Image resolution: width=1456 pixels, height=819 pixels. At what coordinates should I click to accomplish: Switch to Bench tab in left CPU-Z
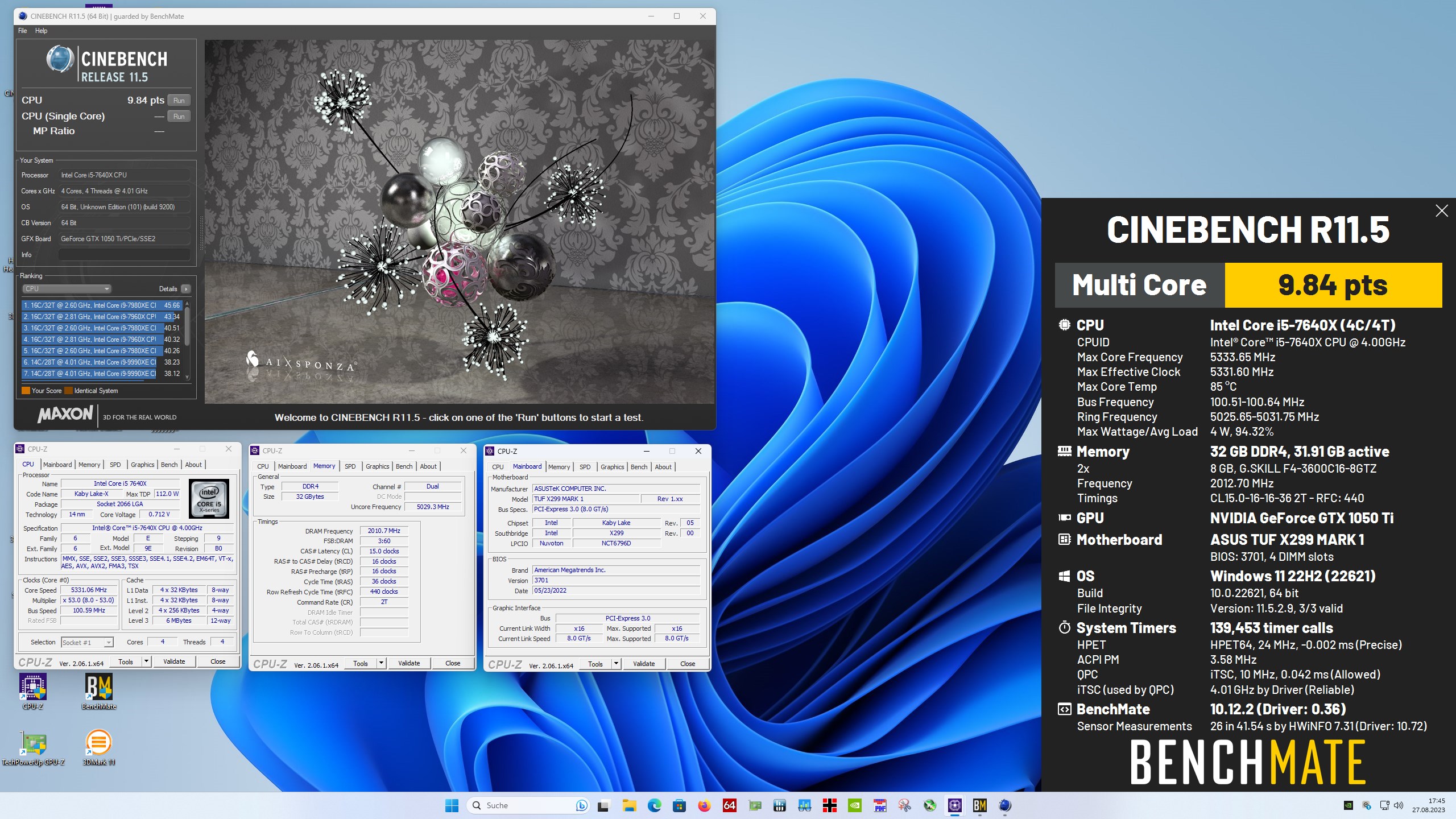tap(169, 465)
